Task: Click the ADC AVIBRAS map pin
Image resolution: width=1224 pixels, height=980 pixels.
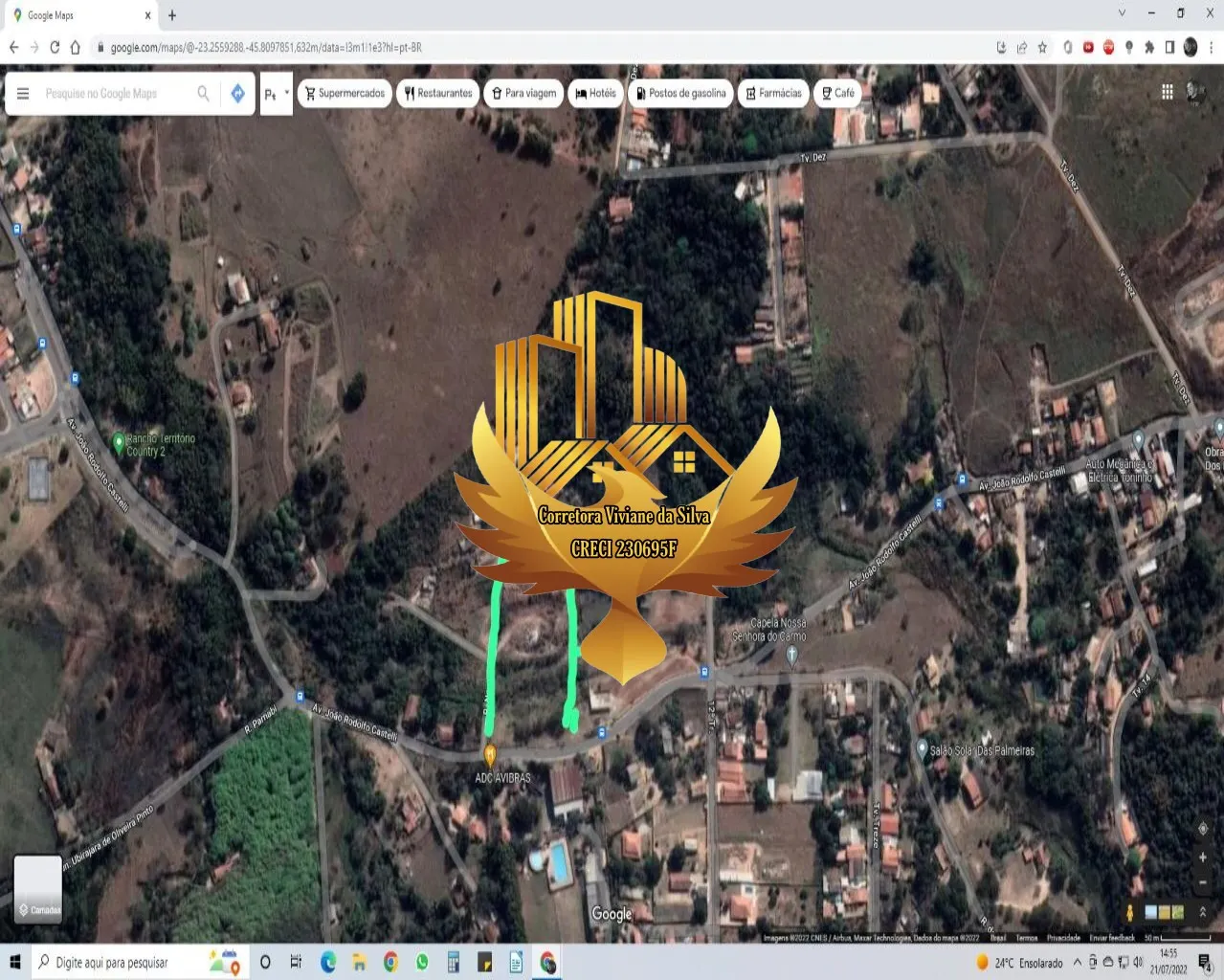Action: [x=490, y=754]
